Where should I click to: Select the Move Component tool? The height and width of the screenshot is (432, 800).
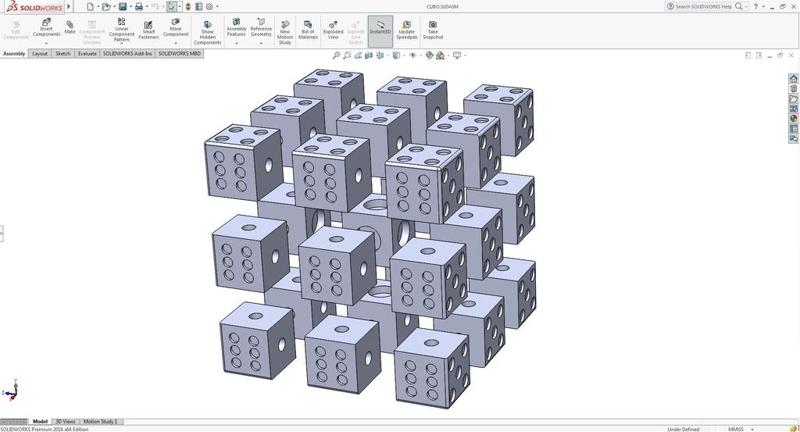pos(176,28)
